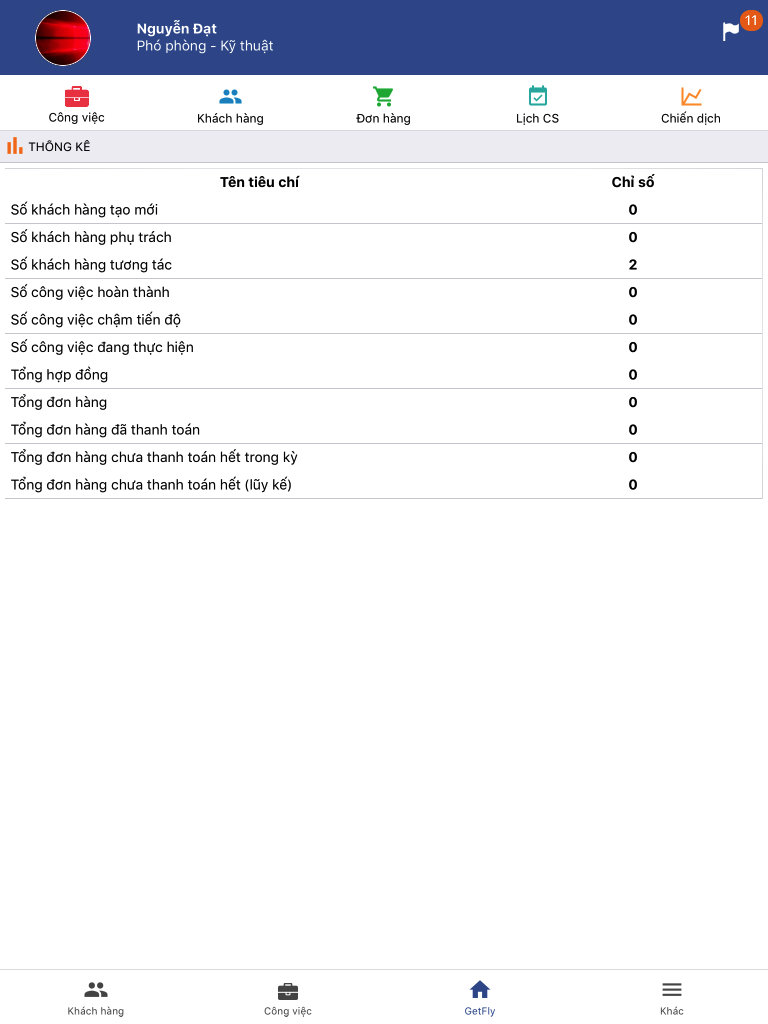Switch to the bottom Khách hàng tab

pos(95,997)
